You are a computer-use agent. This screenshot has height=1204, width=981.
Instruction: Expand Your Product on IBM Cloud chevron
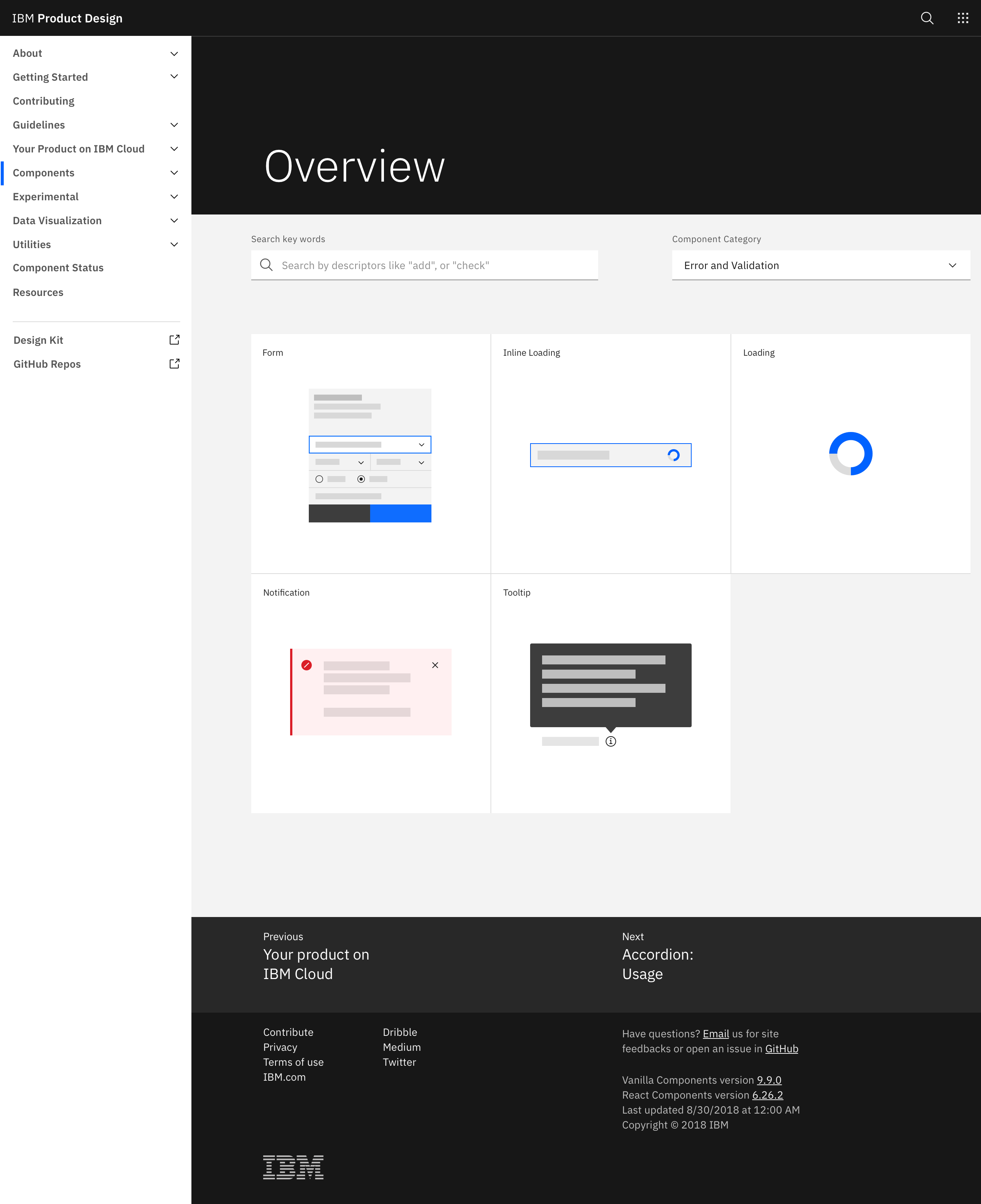[174, 148]
